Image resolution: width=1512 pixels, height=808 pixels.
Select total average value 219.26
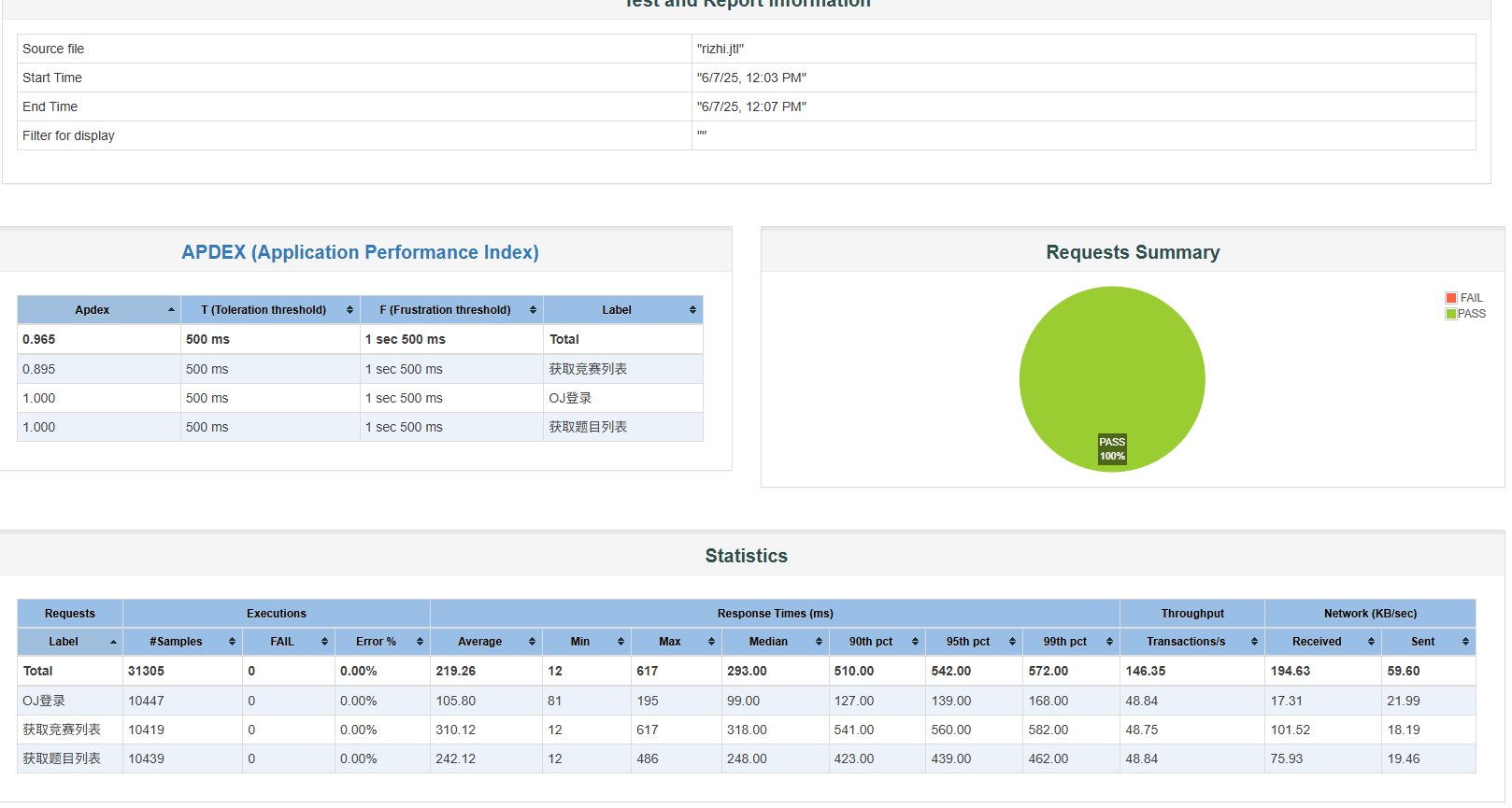coord(455,671)
